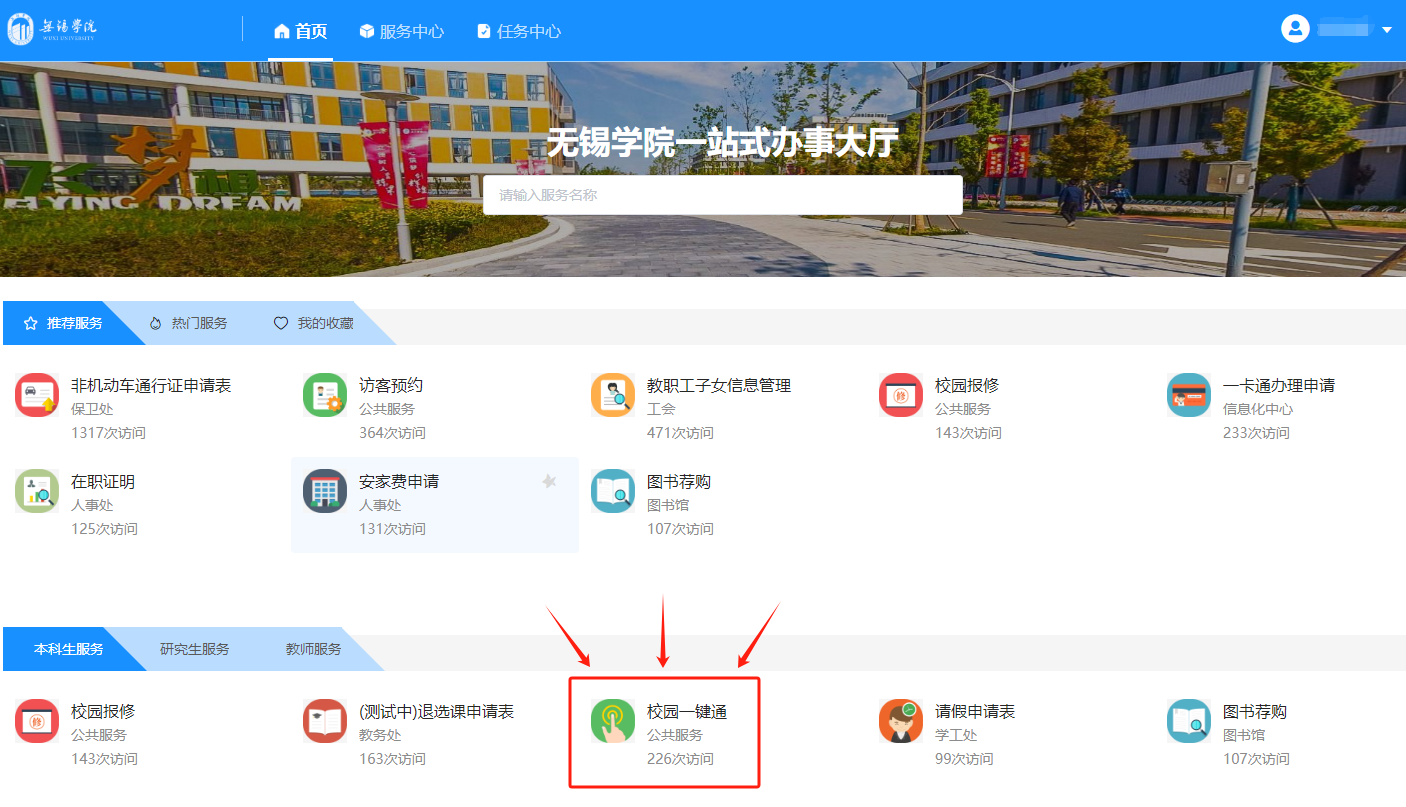Click the 在职证明 certificate icon

[37, 491]
